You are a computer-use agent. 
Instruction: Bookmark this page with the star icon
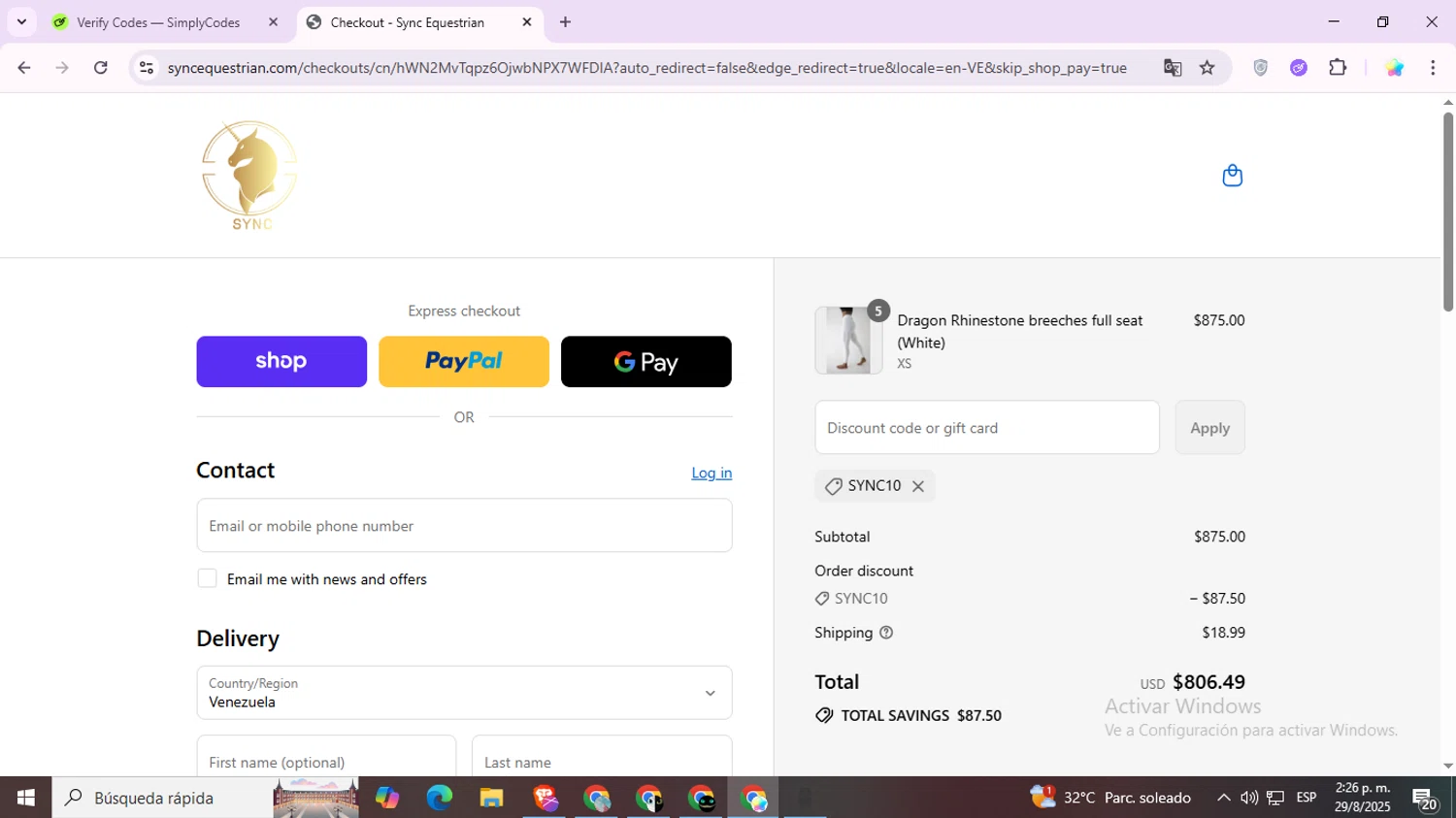coord(1207,68)
